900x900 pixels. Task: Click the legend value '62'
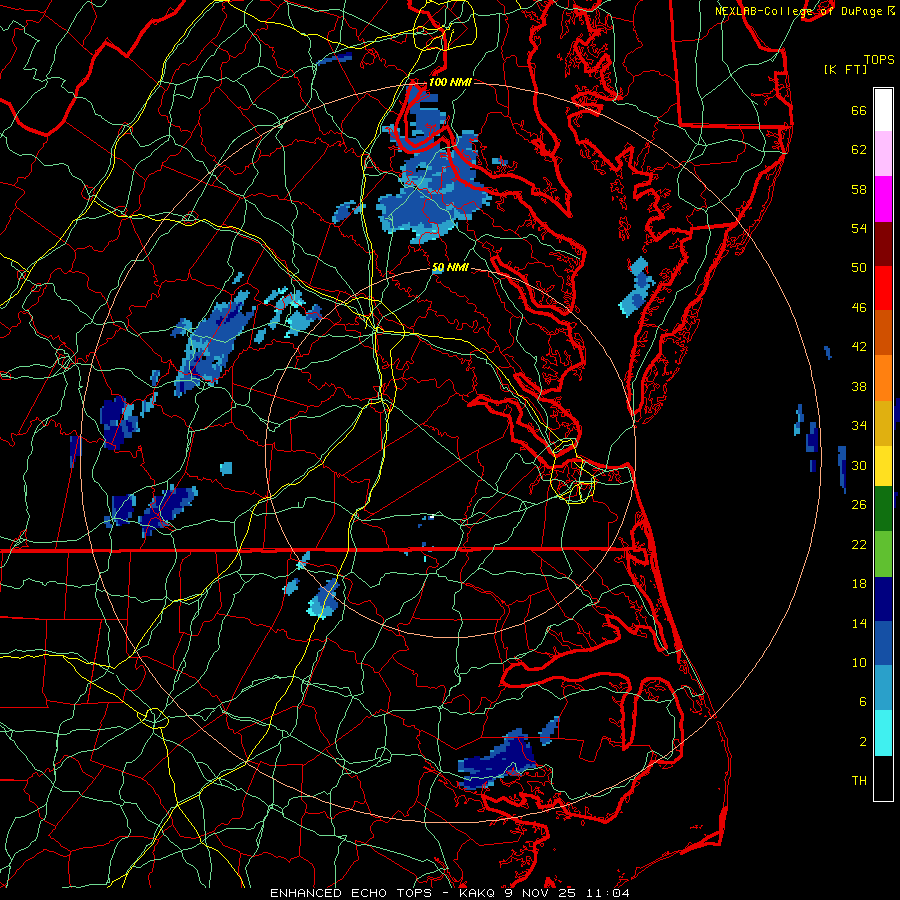[859, 149]
